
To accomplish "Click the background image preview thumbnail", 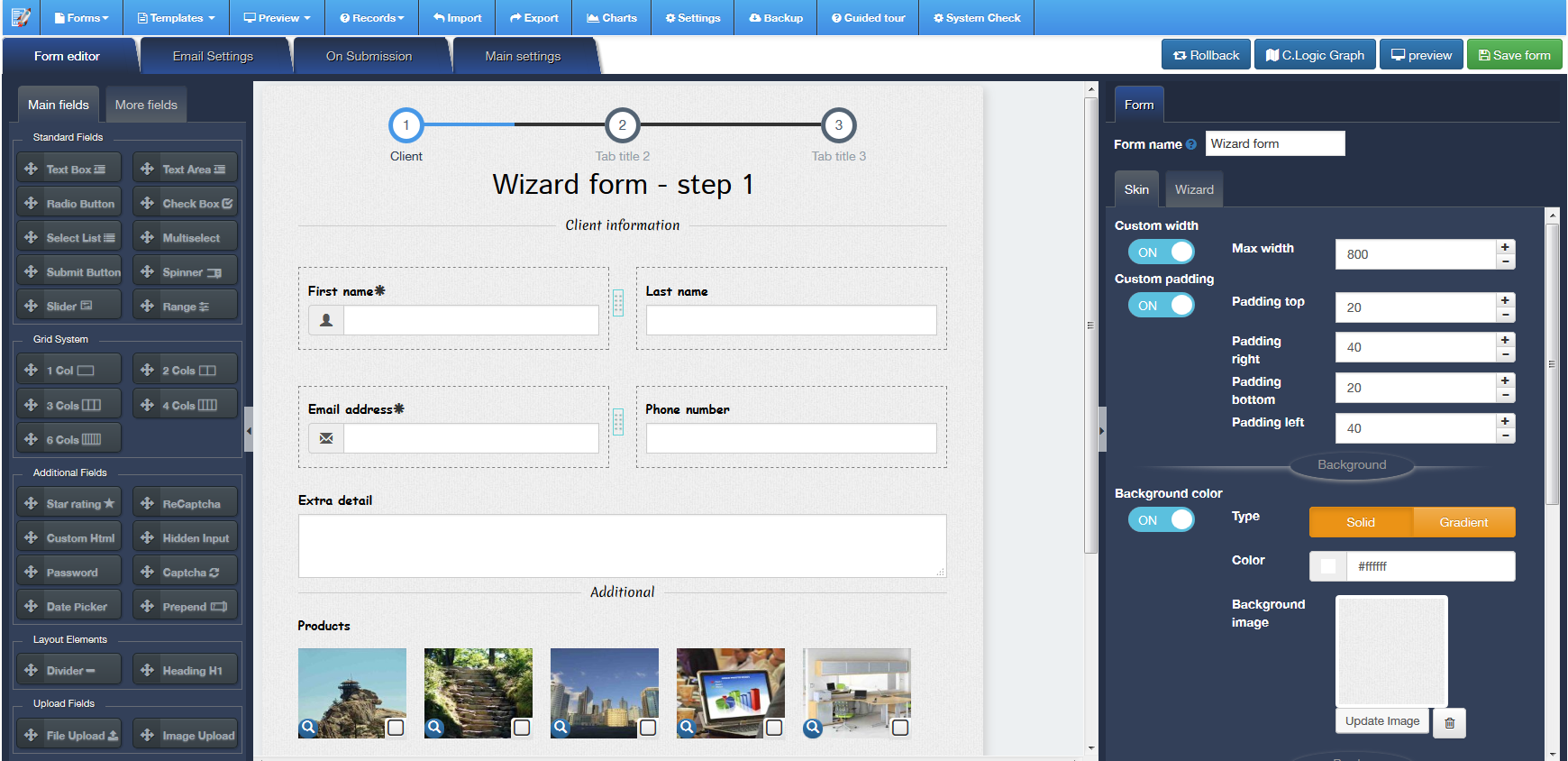I will click(x=1391, y=651).
